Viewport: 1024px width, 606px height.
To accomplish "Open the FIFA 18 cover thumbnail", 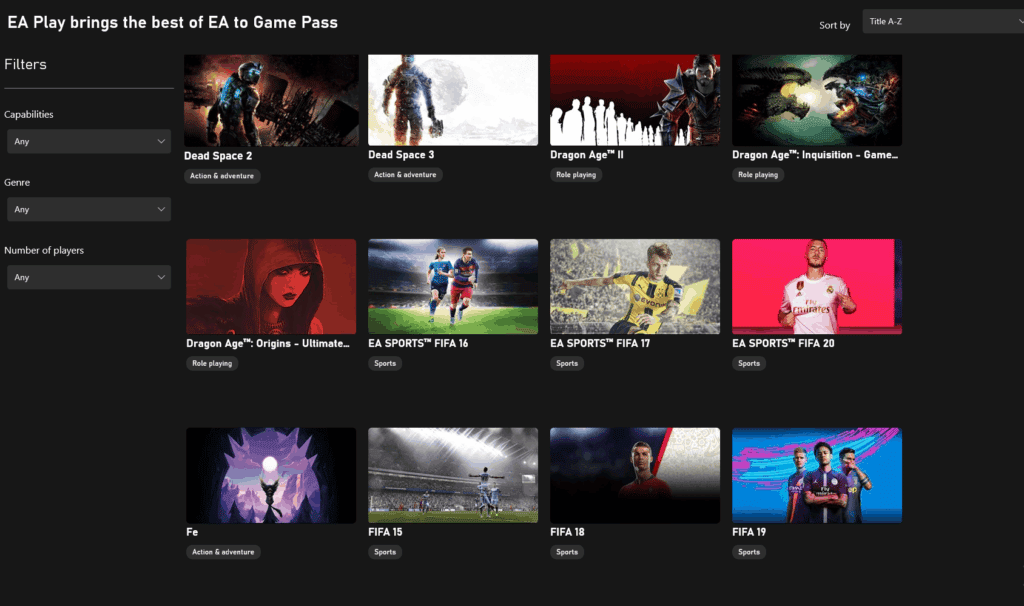I will coord(635,475).
